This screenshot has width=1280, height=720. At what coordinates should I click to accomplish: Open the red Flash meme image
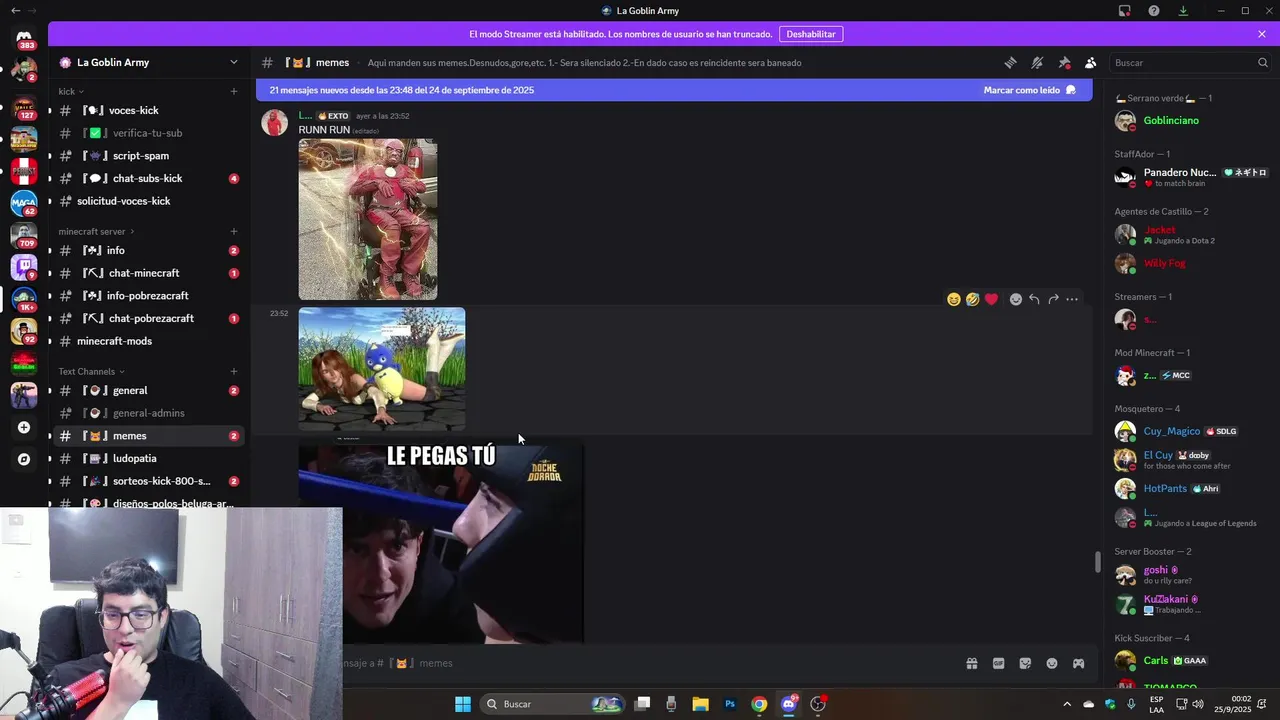click(x=368, y=219)
